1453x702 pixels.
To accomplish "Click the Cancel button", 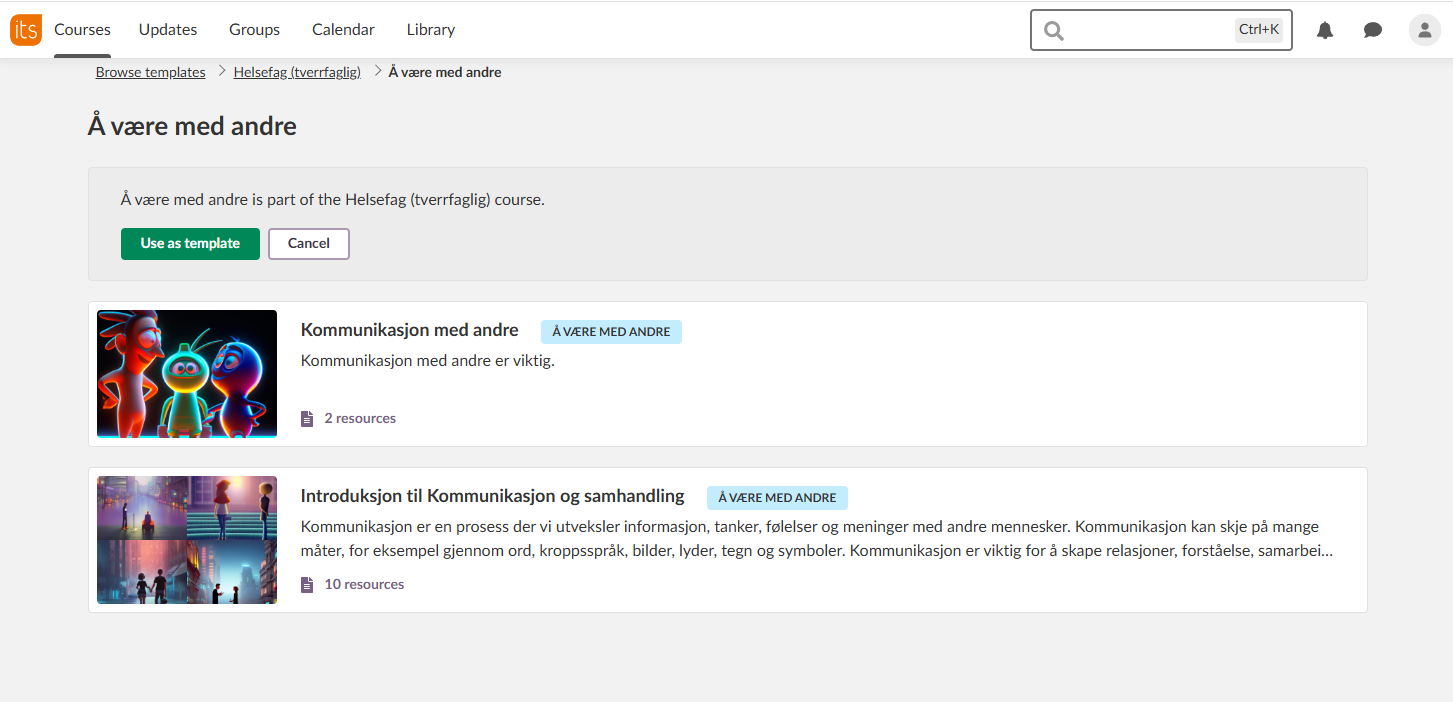I will click(309, 244).
